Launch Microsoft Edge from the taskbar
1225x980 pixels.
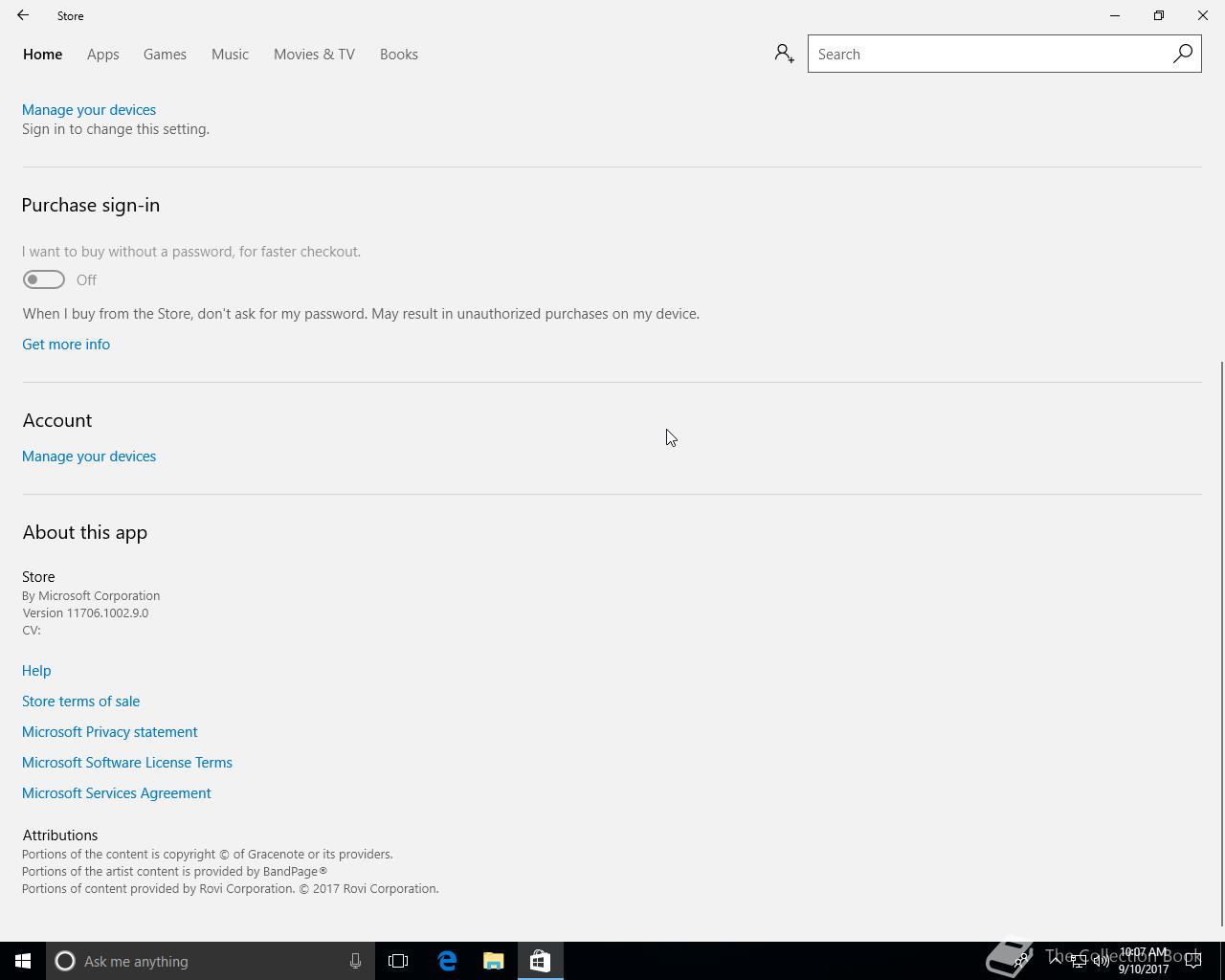(x=447, y=961)
